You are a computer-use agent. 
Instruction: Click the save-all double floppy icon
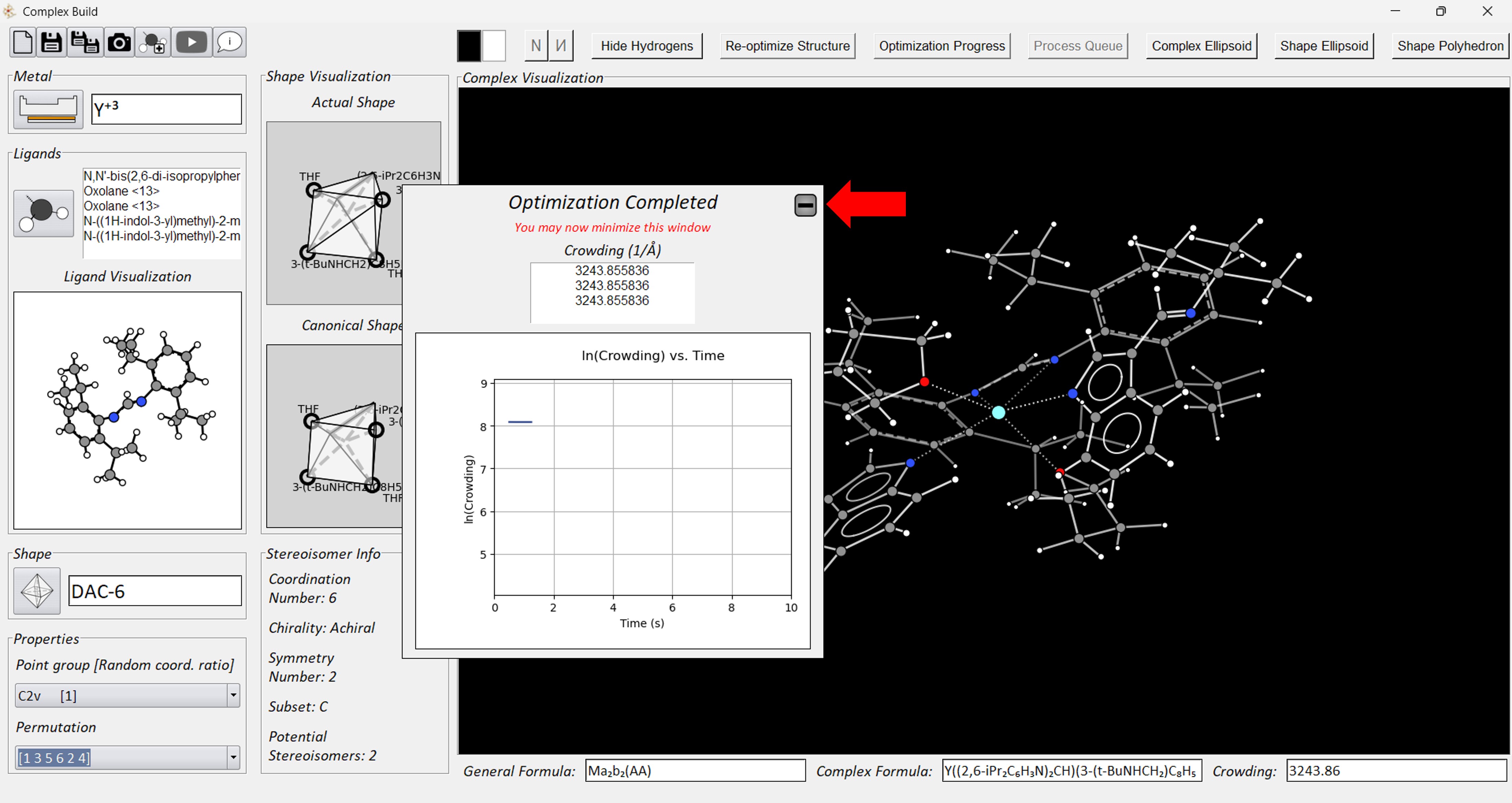85,43
